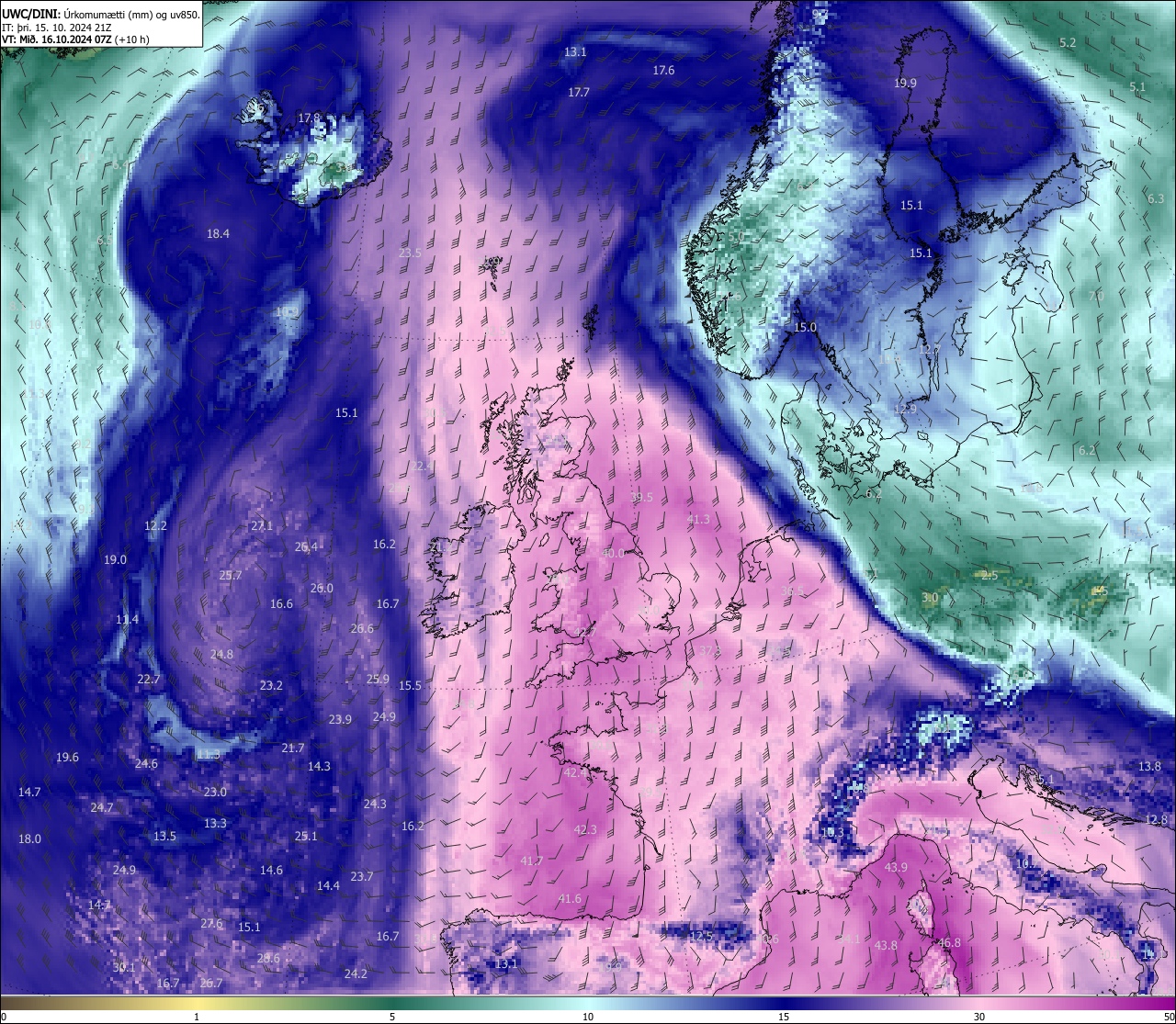Click the color scale tick label 30
This screenshot has height=1024, width=1176.
point(979,1017)
